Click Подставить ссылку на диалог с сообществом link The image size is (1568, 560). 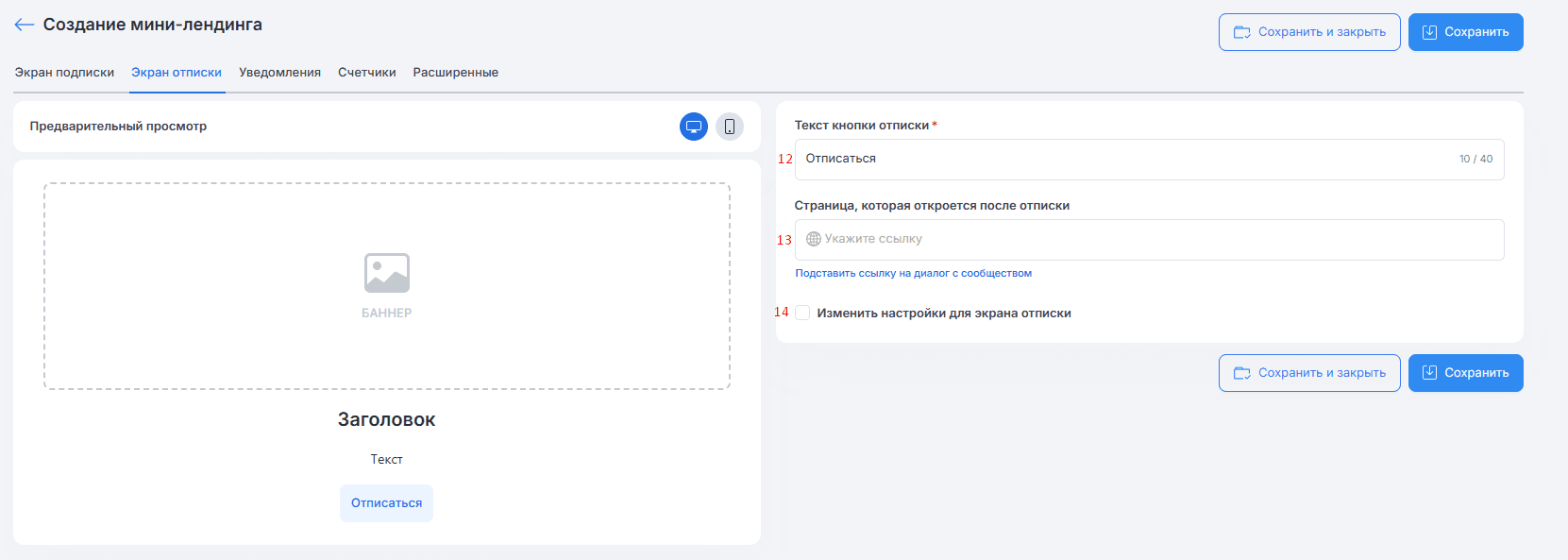click(x=914, y=273)
